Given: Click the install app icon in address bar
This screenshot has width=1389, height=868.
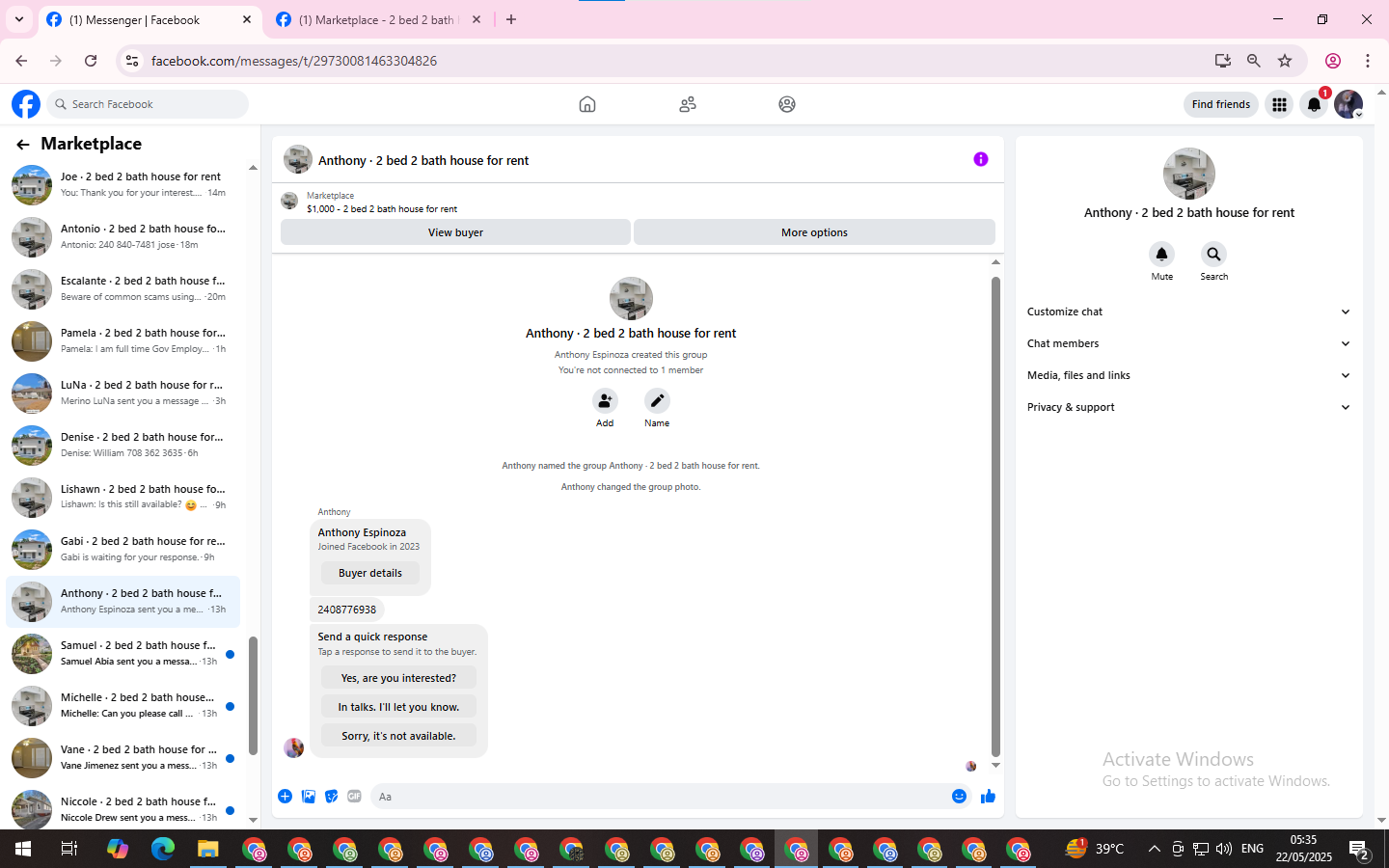Looking at the screenshot, I should pyautogui.click(x=1223, y=61).
